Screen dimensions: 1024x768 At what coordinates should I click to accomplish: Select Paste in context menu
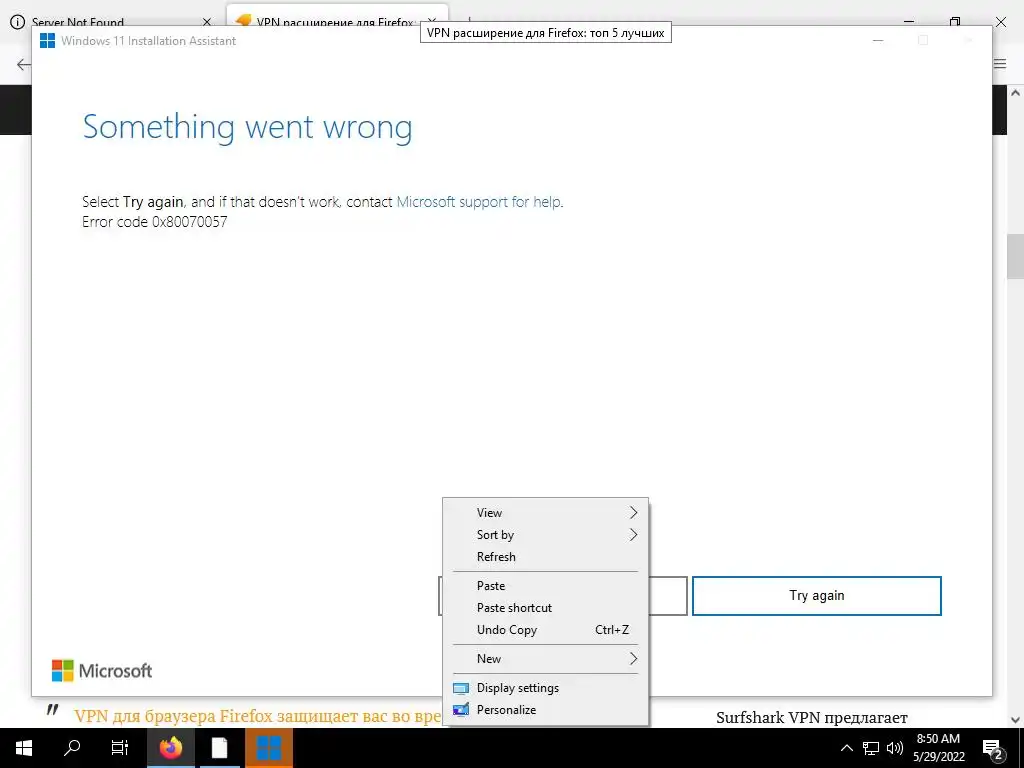(x=545, y=586)
